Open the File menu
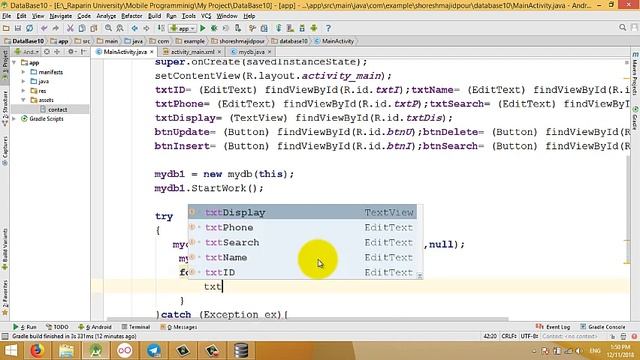This screenshot has height=360, width=640. pyautogui.click(x=7, y=16)
